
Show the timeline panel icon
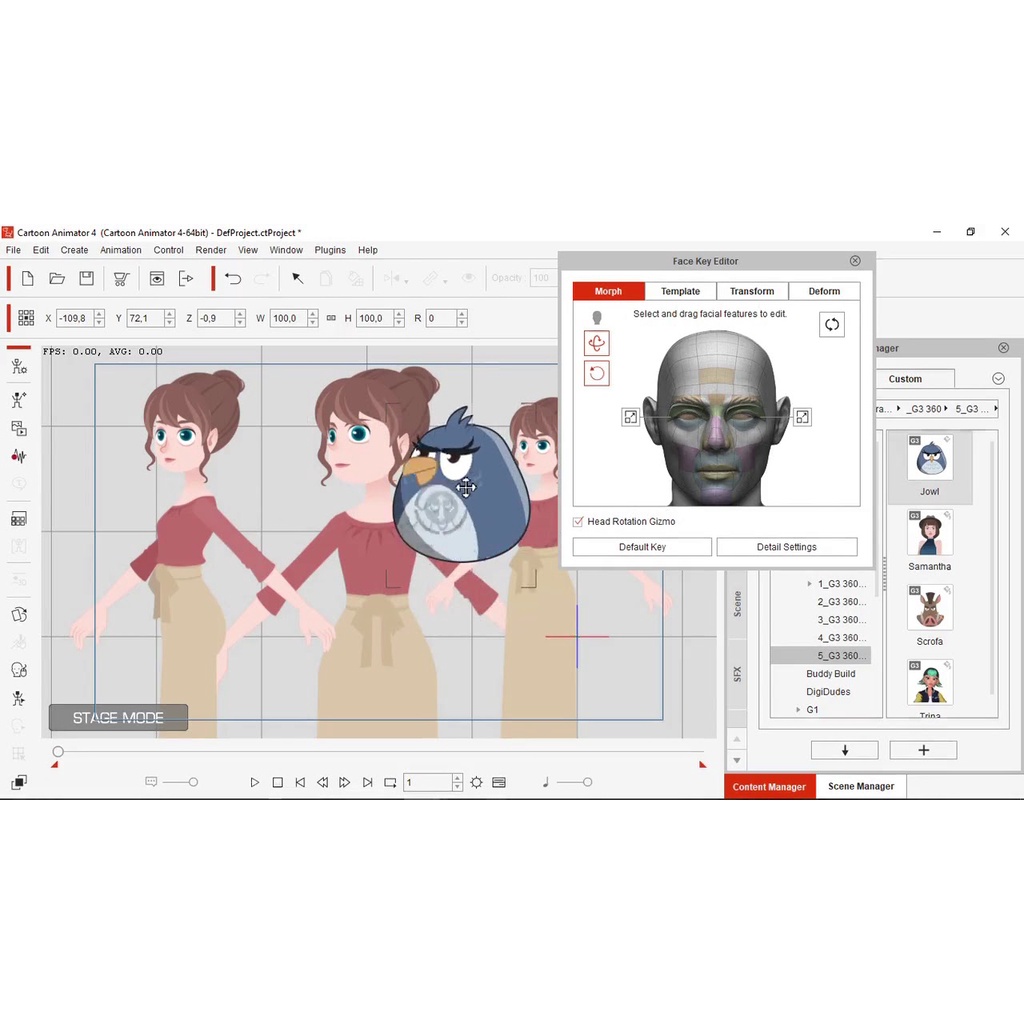tap(499, 782)
